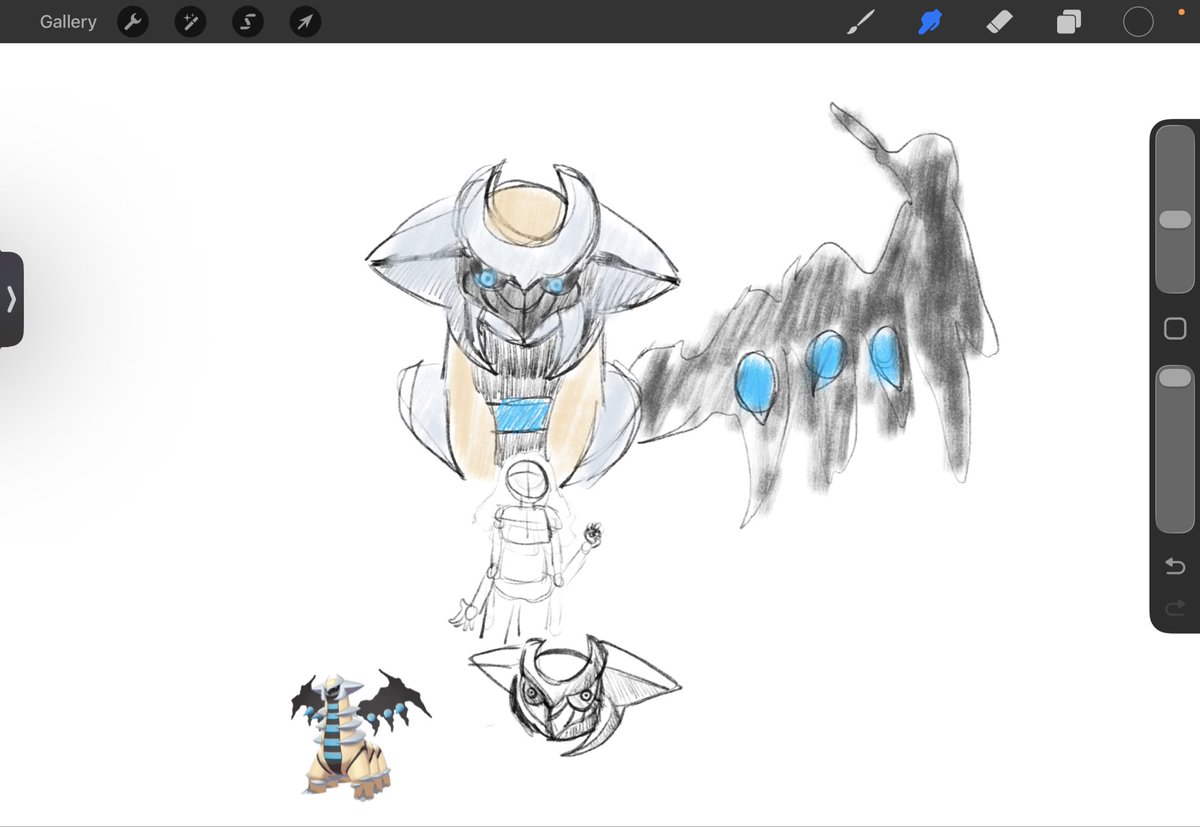Activate the Transform arrow tool
The image size is (1200, 827).
(305, 22)
